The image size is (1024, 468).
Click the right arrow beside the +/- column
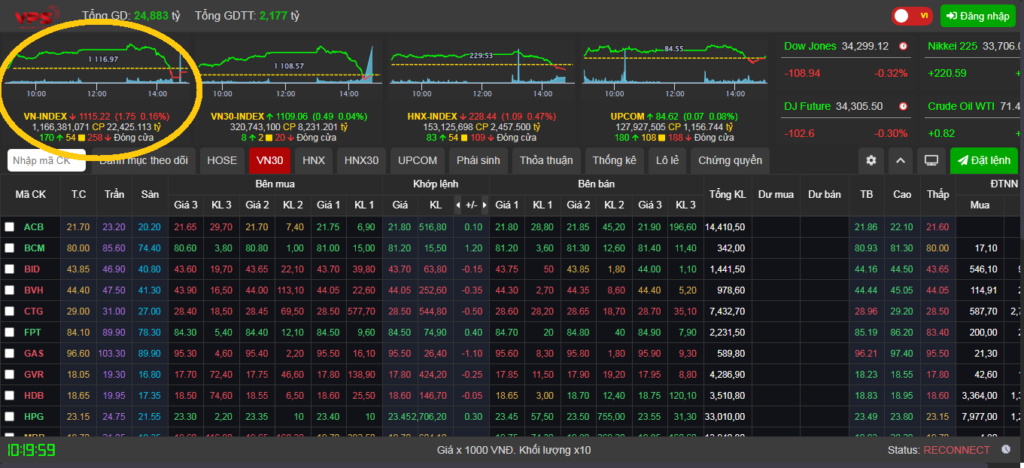click(x=485, y=205)
